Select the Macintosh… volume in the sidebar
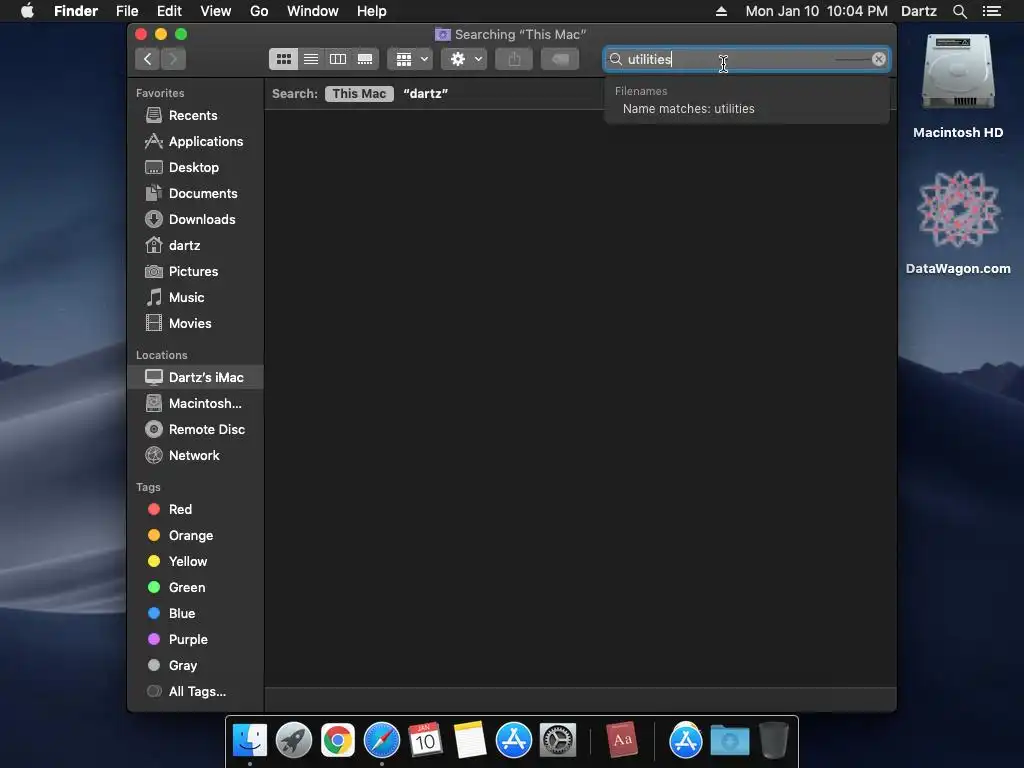Viewport: 1024px width, 768px height. pos(195,404)
